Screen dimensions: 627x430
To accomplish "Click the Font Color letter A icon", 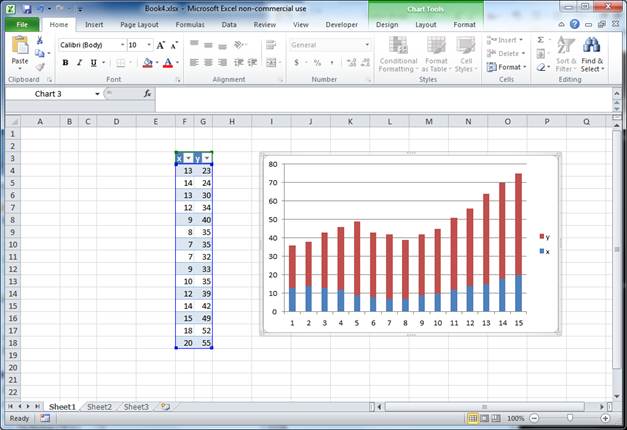I will point(168,63).
